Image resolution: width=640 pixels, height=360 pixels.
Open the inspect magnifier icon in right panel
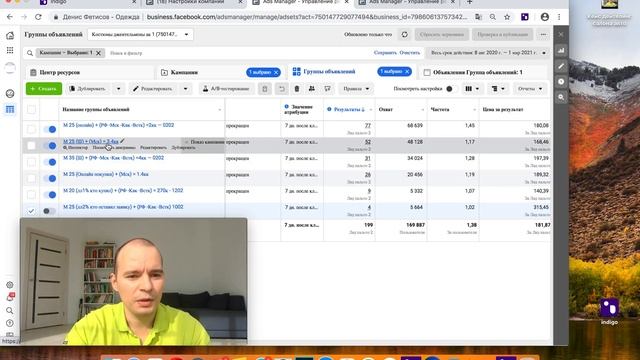(x=561, y=97)
